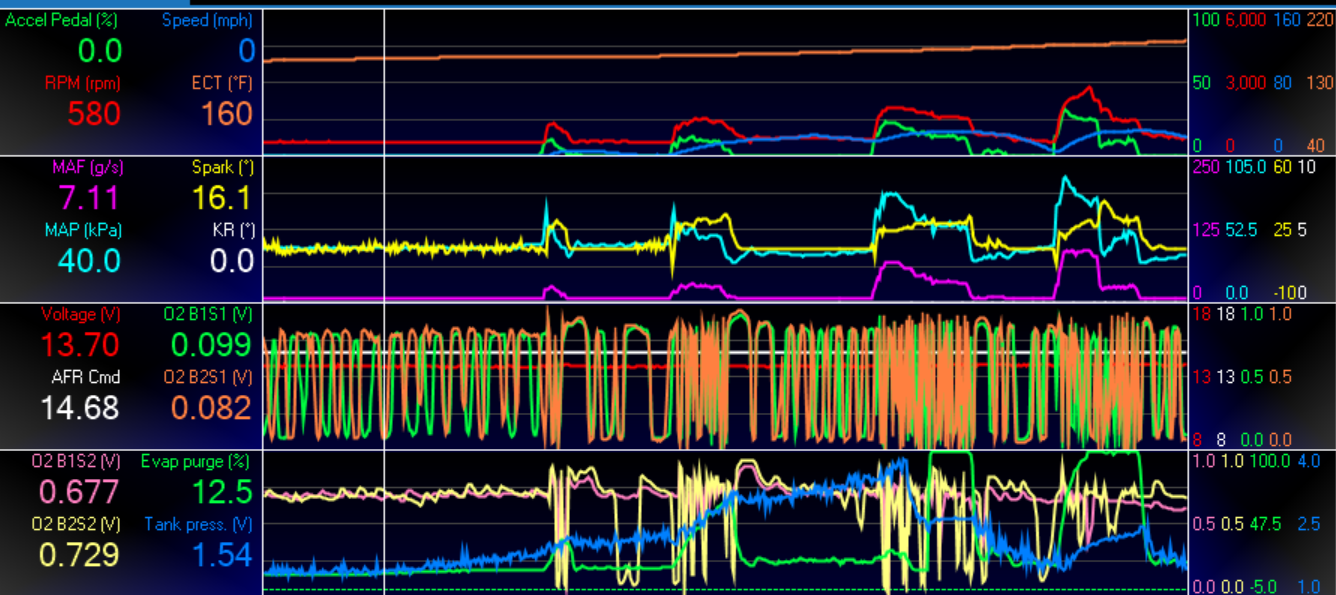Click the O2 B2S1 (V) channel label
The height and width of the screenshot is (595, 1336).
click(x=208, y=377)
